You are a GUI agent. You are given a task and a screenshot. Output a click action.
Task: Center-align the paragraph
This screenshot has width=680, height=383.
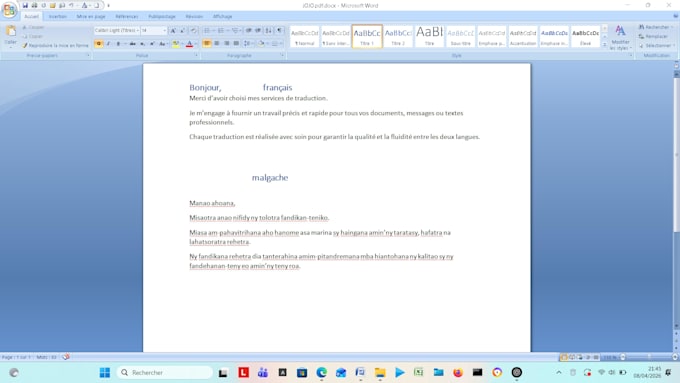[216, 43]
